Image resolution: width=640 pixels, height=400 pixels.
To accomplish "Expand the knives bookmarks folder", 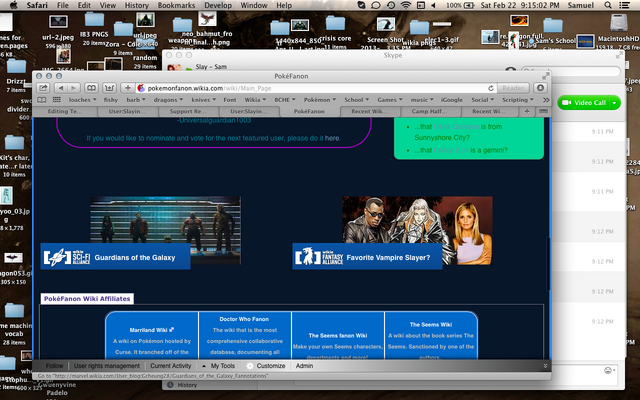I will pos(204,100).
